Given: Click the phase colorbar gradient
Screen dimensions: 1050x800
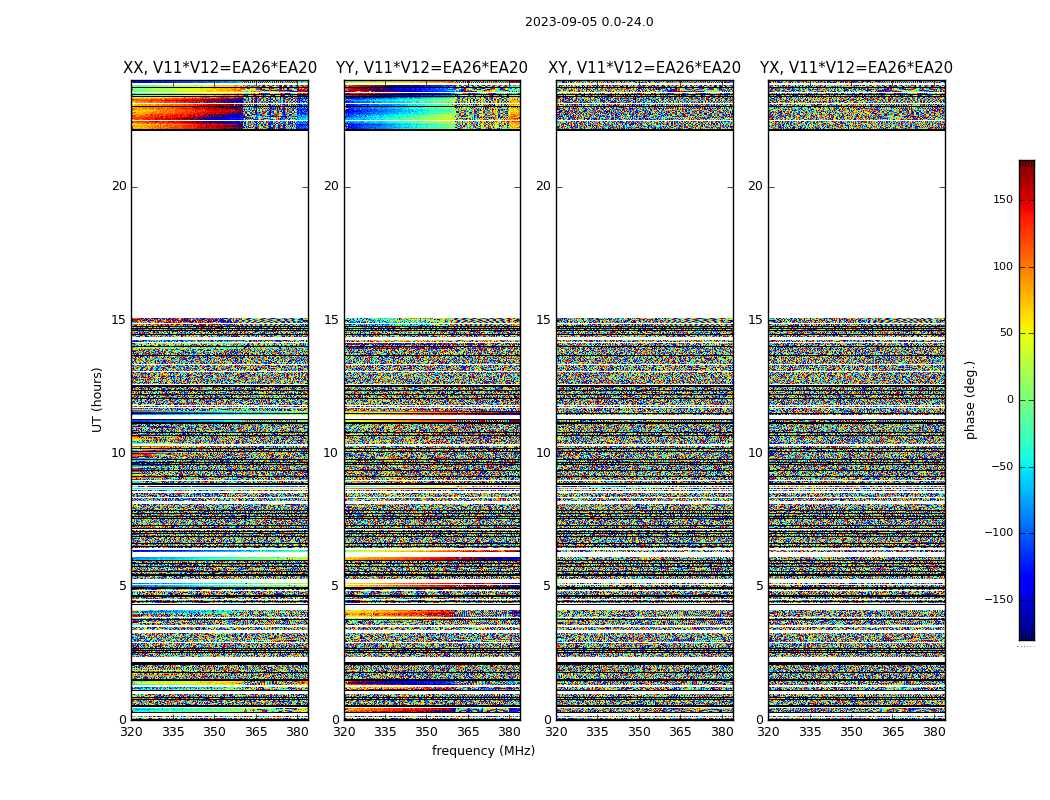Looking at the screenshot, I should click(1027, 400).
